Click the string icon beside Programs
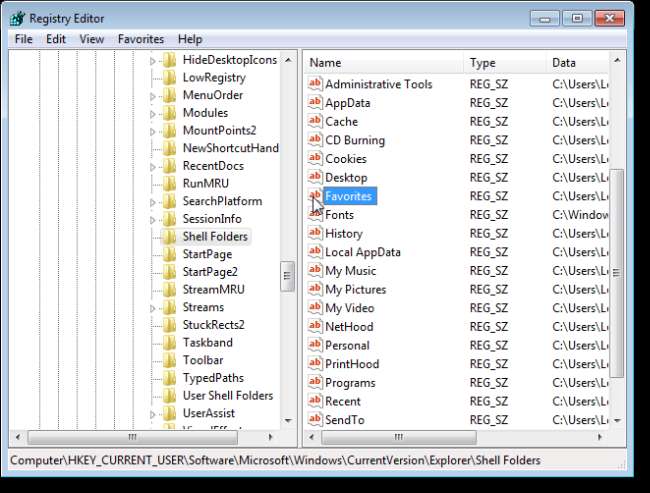Screen dimensions: 650x493 click(x=315, y=383)
